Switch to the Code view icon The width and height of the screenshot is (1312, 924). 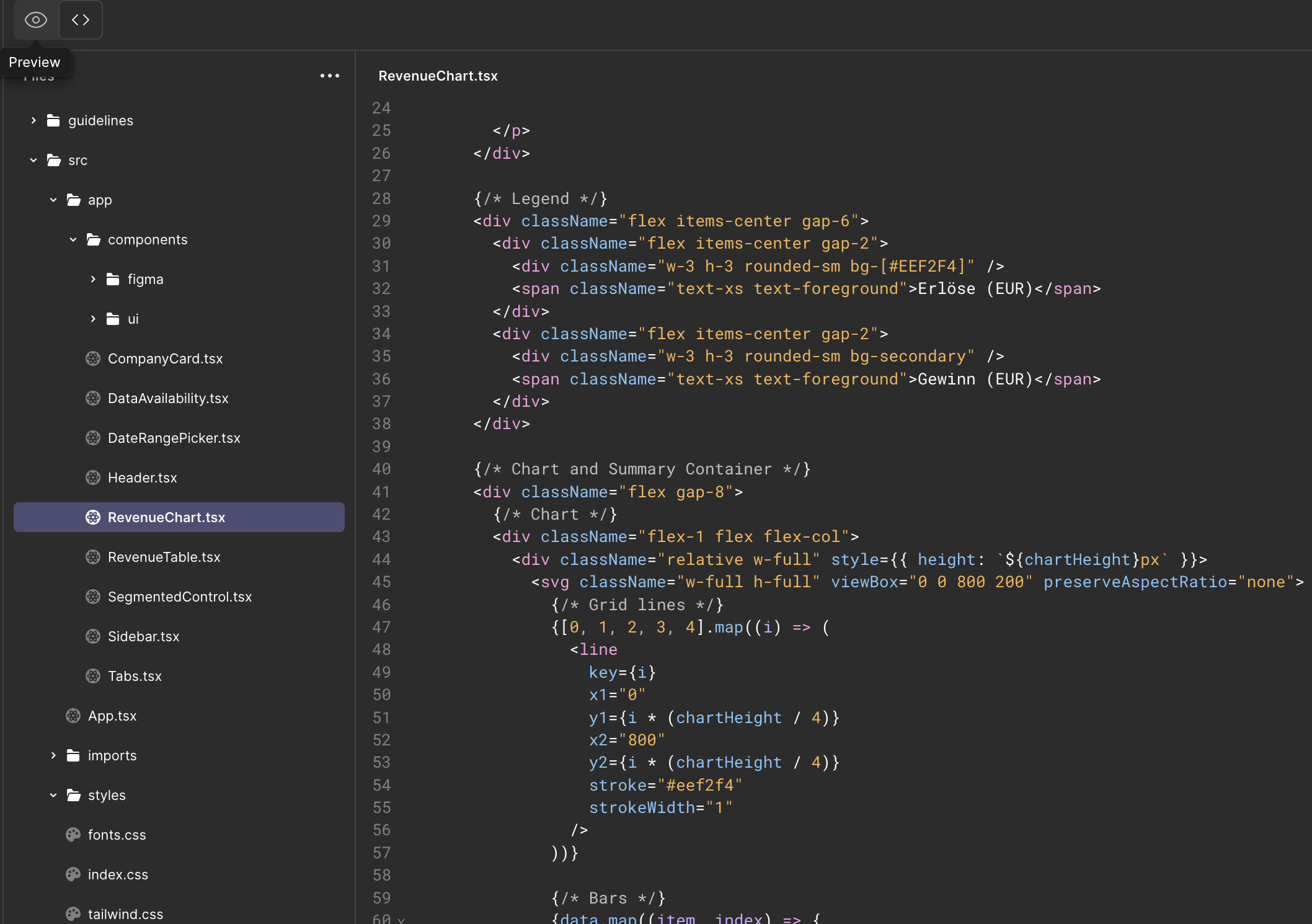pyautogui.click(x=81, y=20)
